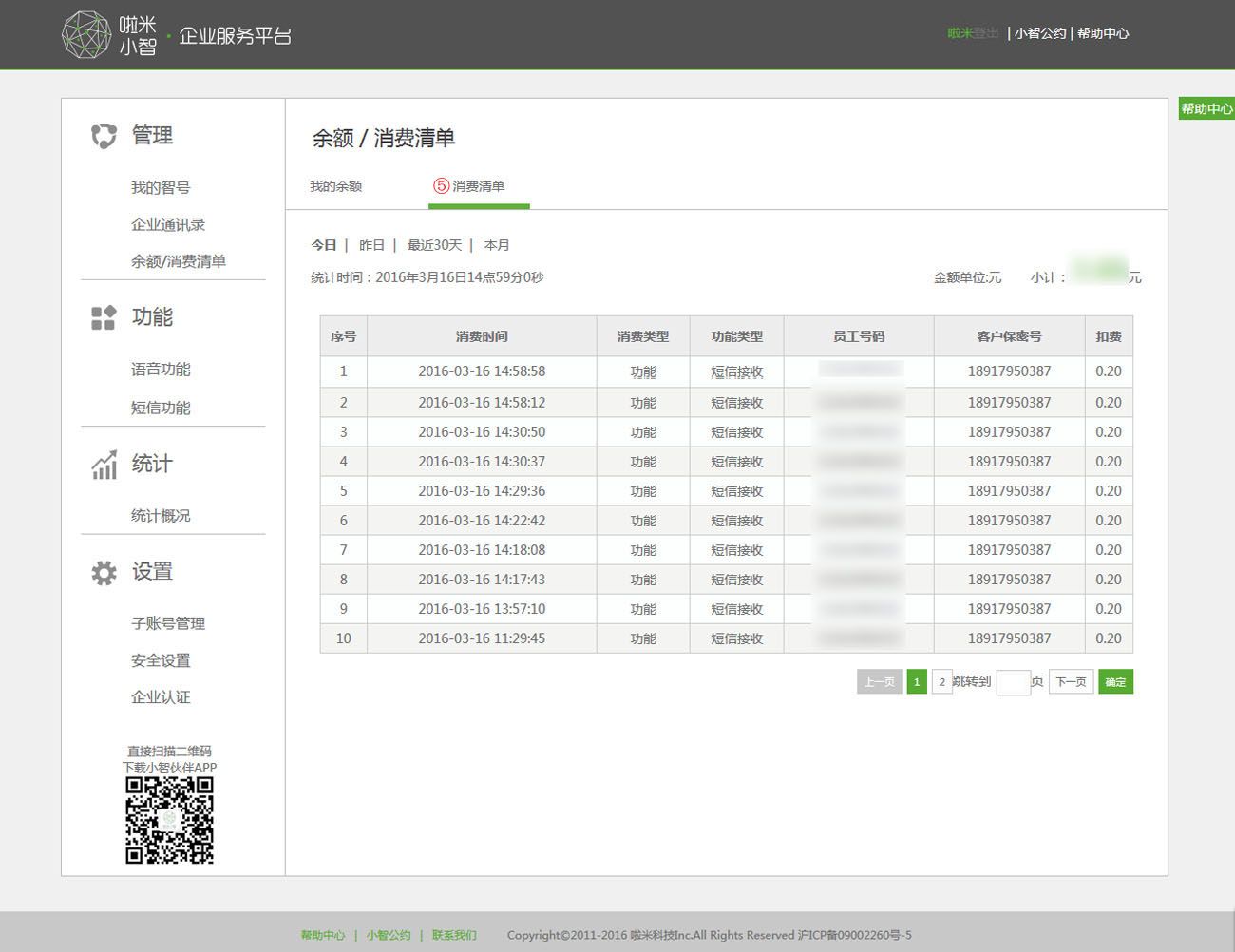Go to page 1

tap(917, 681)
